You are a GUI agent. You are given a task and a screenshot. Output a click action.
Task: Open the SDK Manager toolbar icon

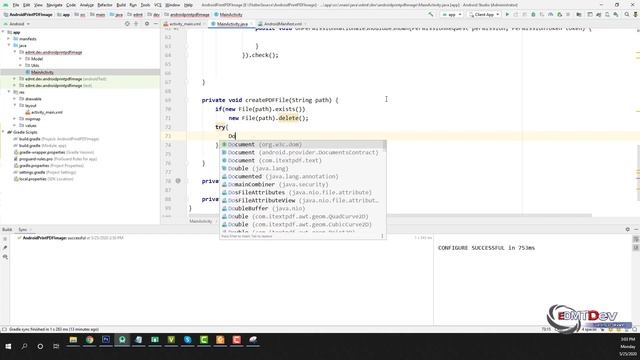pos(616,15)
